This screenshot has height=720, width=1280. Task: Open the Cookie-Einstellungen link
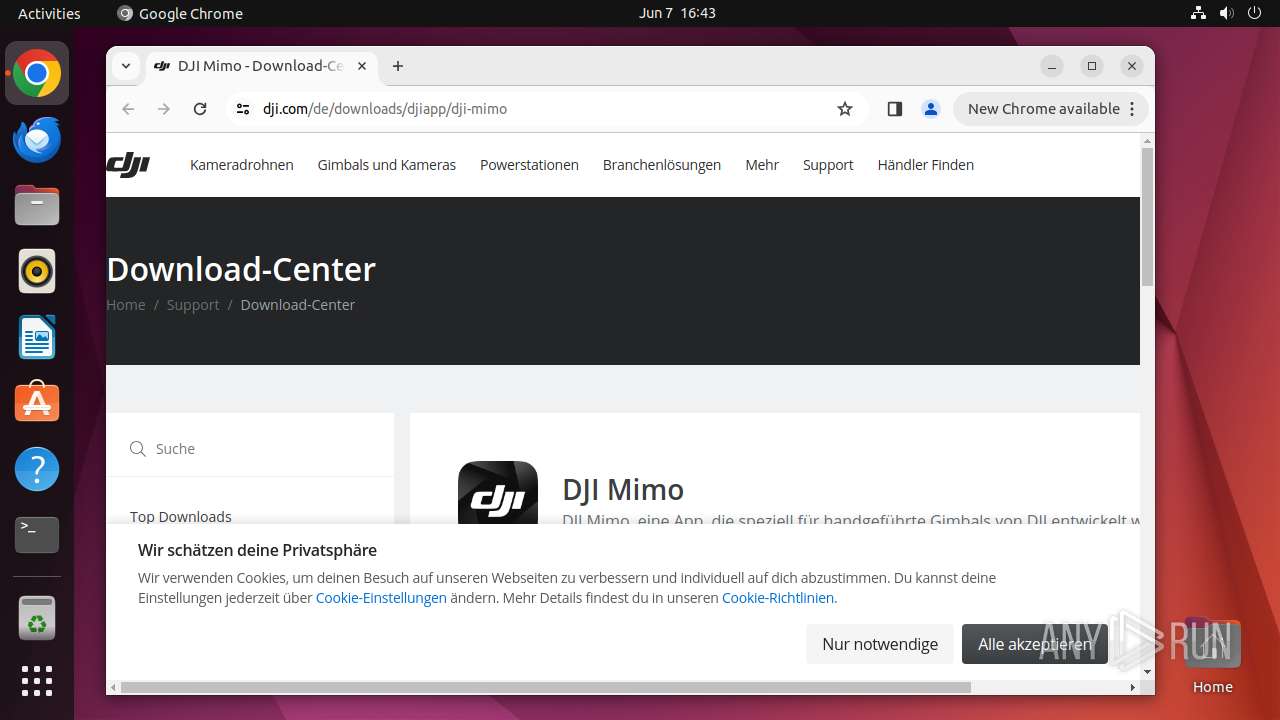click(x=381, y=598)
